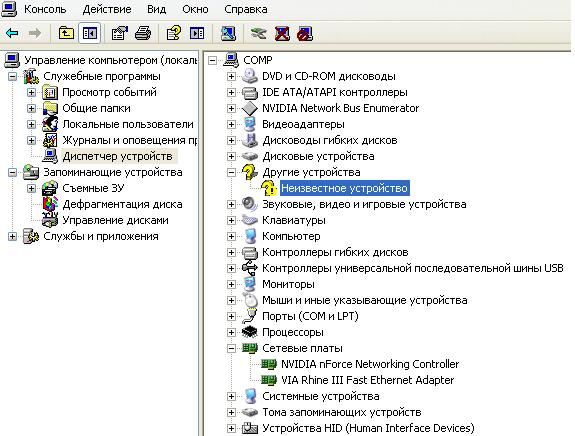Open the Консоль menu
Viewport: 575px width, 436px height.
pyautogui.click(x=45, y=9)
